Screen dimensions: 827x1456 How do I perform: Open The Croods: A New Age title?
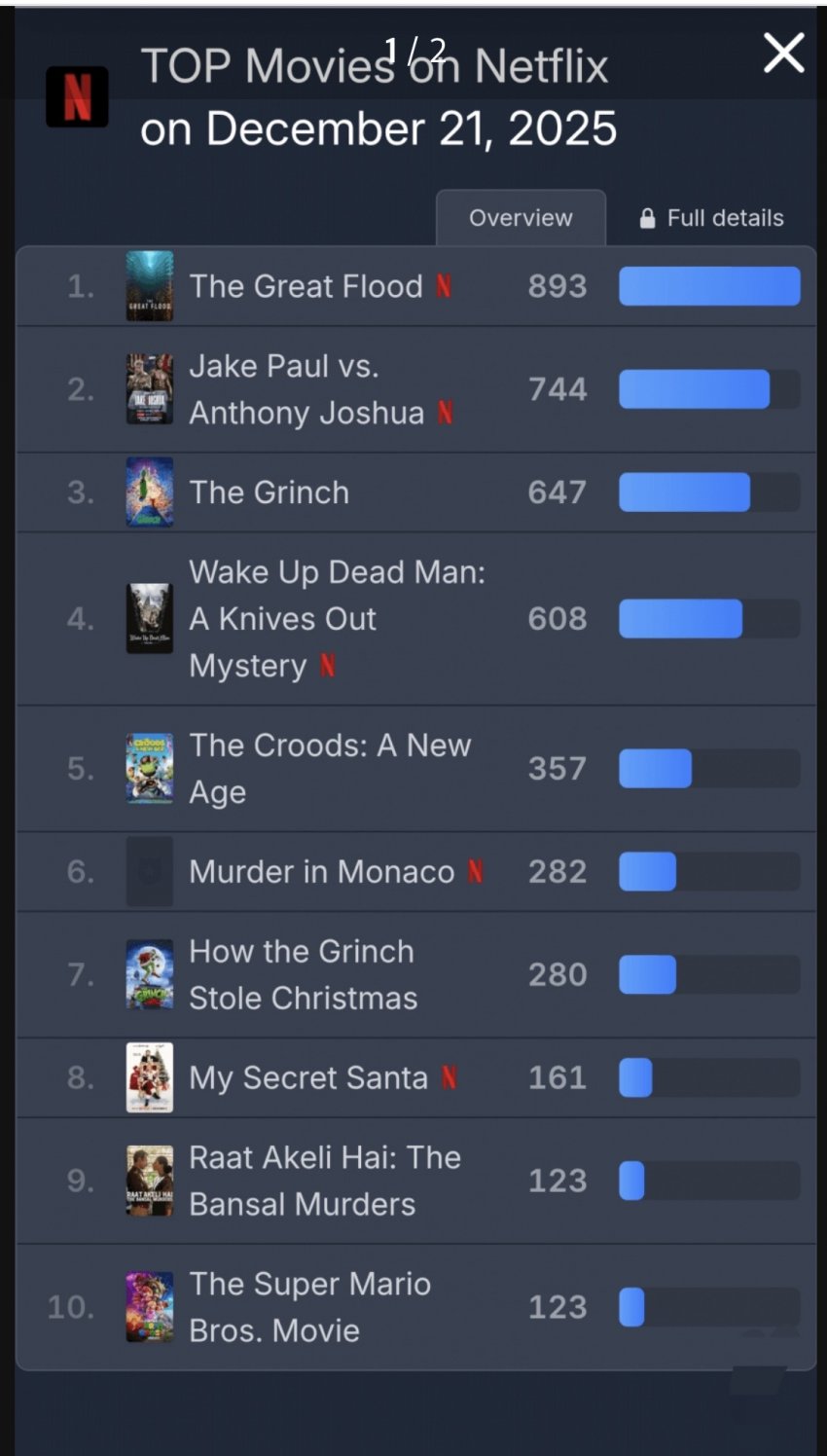pos(330,769)
